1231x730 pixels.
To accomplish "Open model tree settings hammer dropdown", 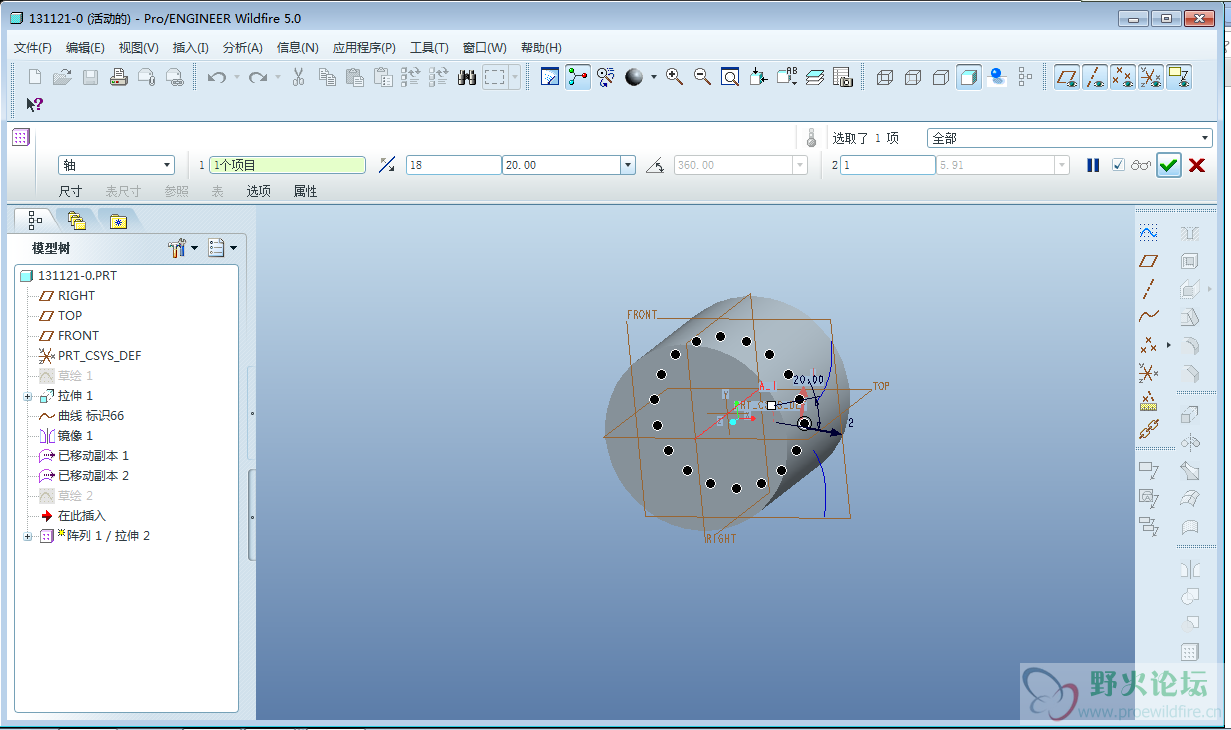I will pyautogui.click(x=184, y=248).
